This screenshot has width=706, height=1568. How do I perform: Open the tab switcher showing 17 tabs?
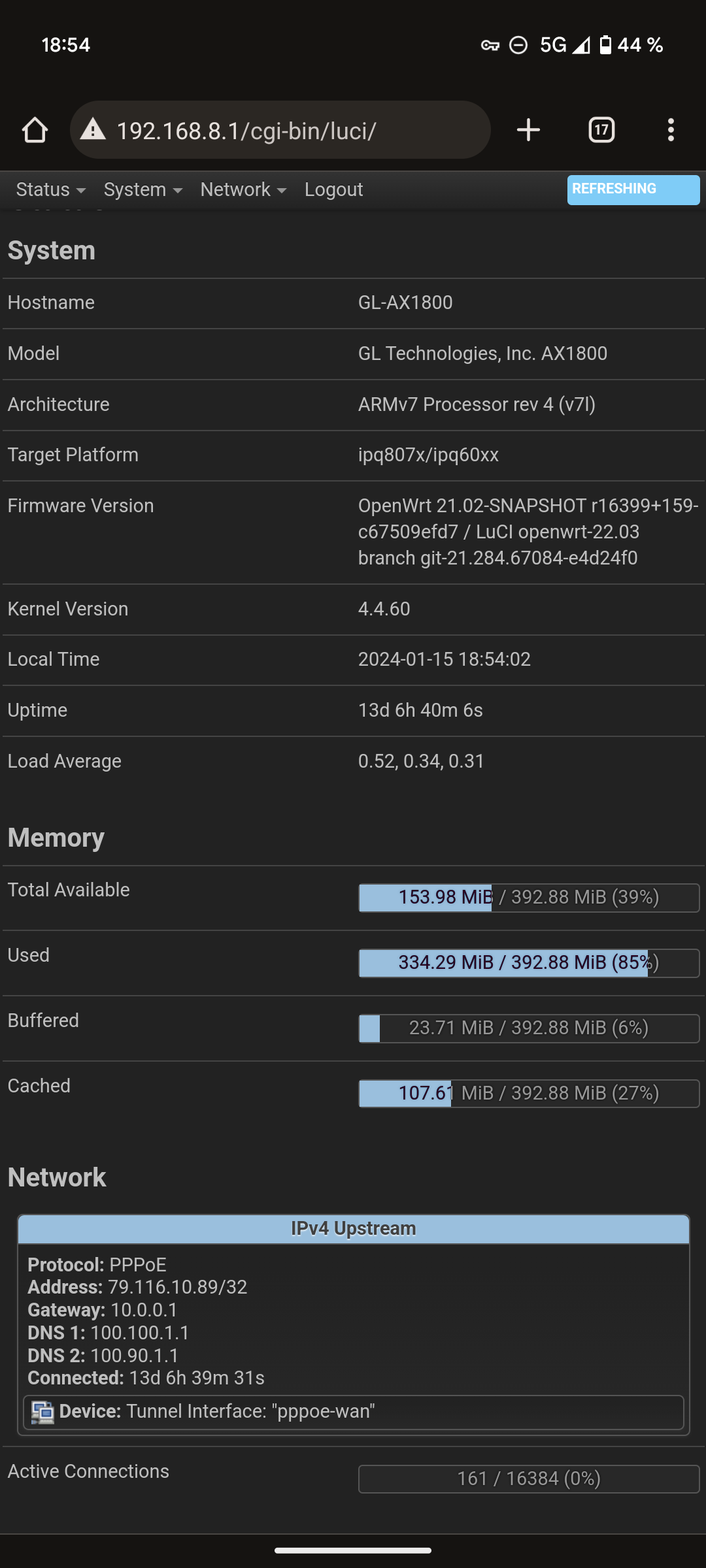pyautogui.click(x=601, y=130)
